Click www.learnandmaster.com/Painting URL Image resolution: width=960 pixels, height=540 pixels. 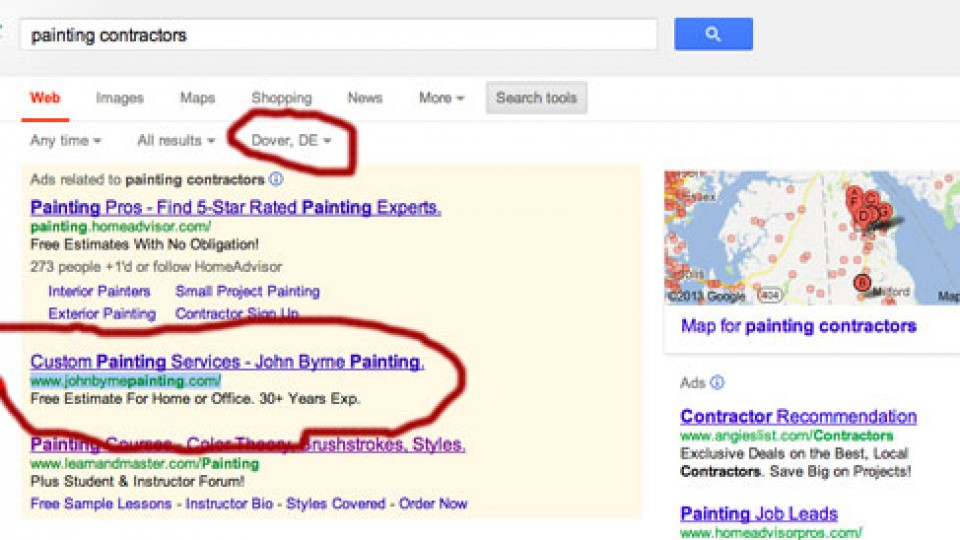pos(144,463)
